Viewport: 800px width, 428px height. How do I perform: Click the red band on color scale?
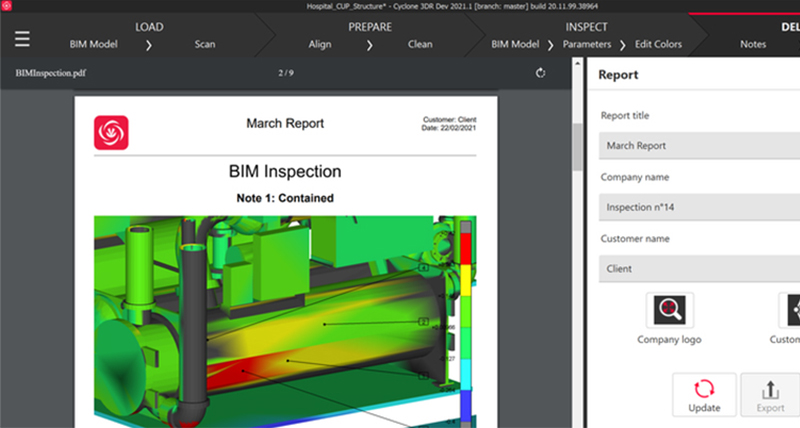(x=464, y=250)
